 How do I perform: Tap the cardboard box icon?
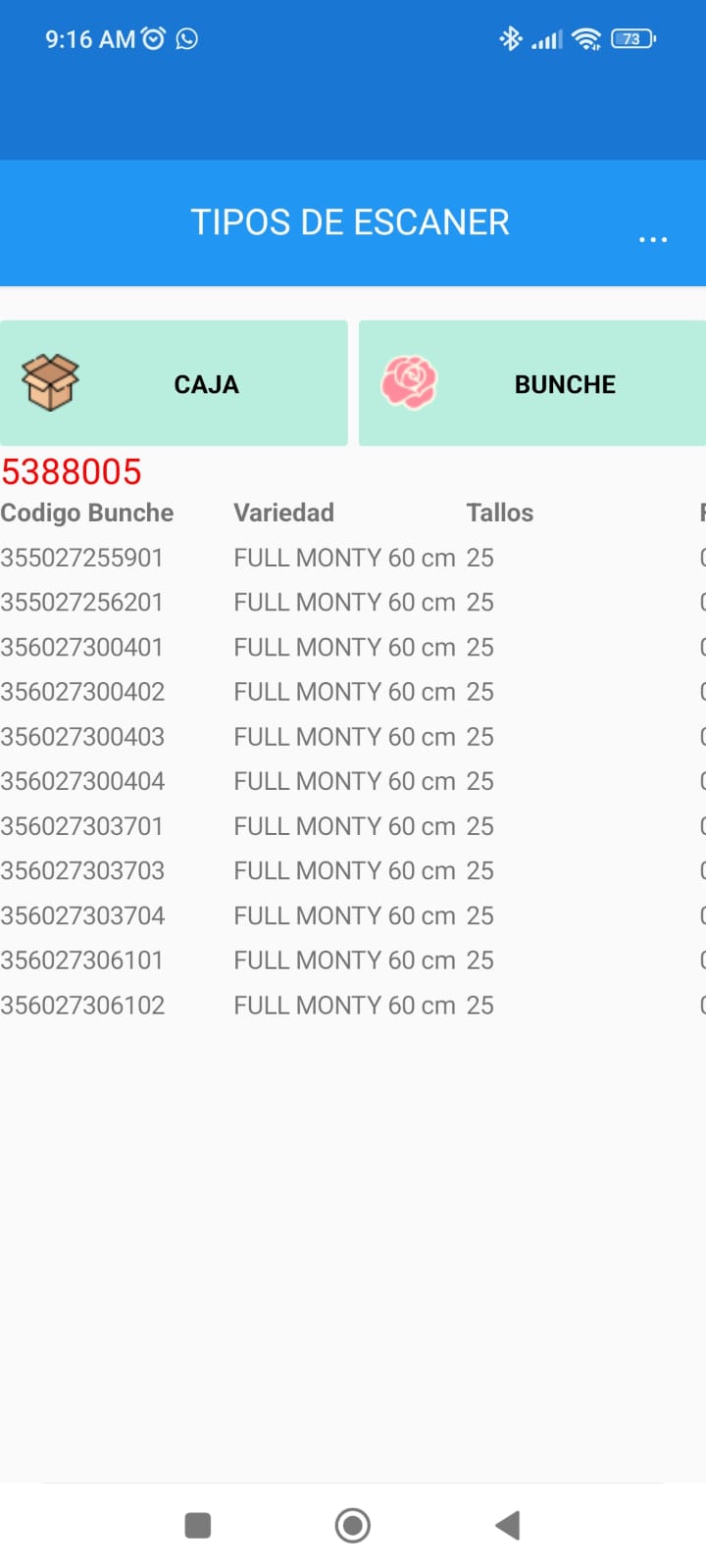click(50, 382)
